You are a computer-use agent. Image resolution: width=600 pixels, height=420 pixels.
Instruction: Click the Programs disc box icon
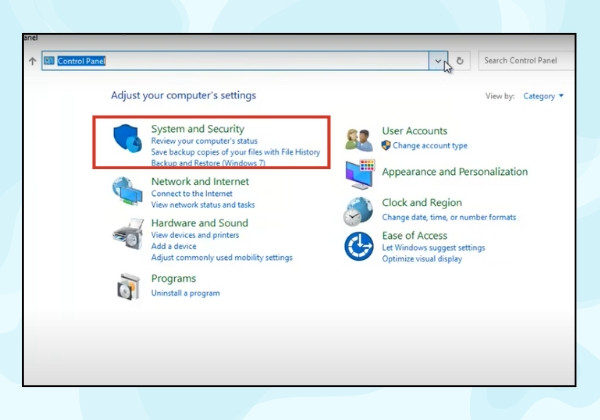[x=128, y=287]
